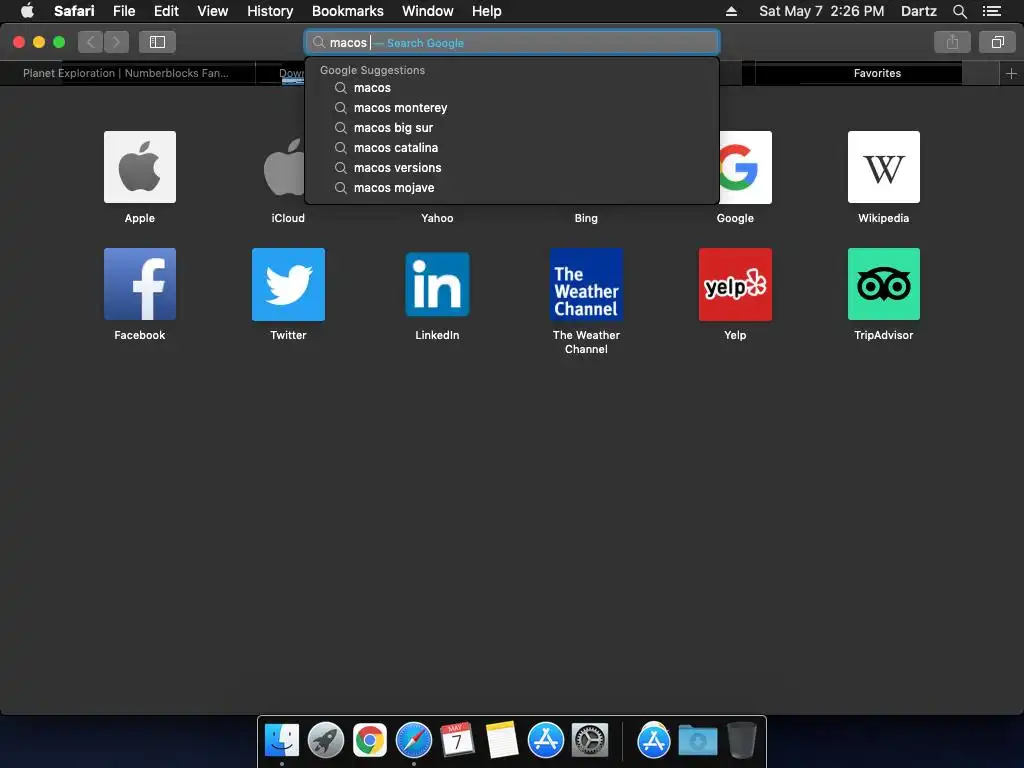Open the Apple menu
Viewport: 1024px width, 768px height.
pos(27,11)
